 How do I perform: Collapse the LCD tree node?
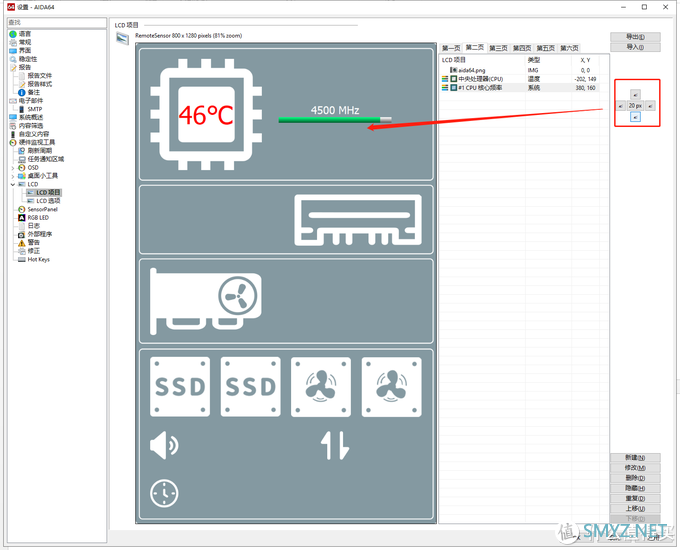click(13, 184)
